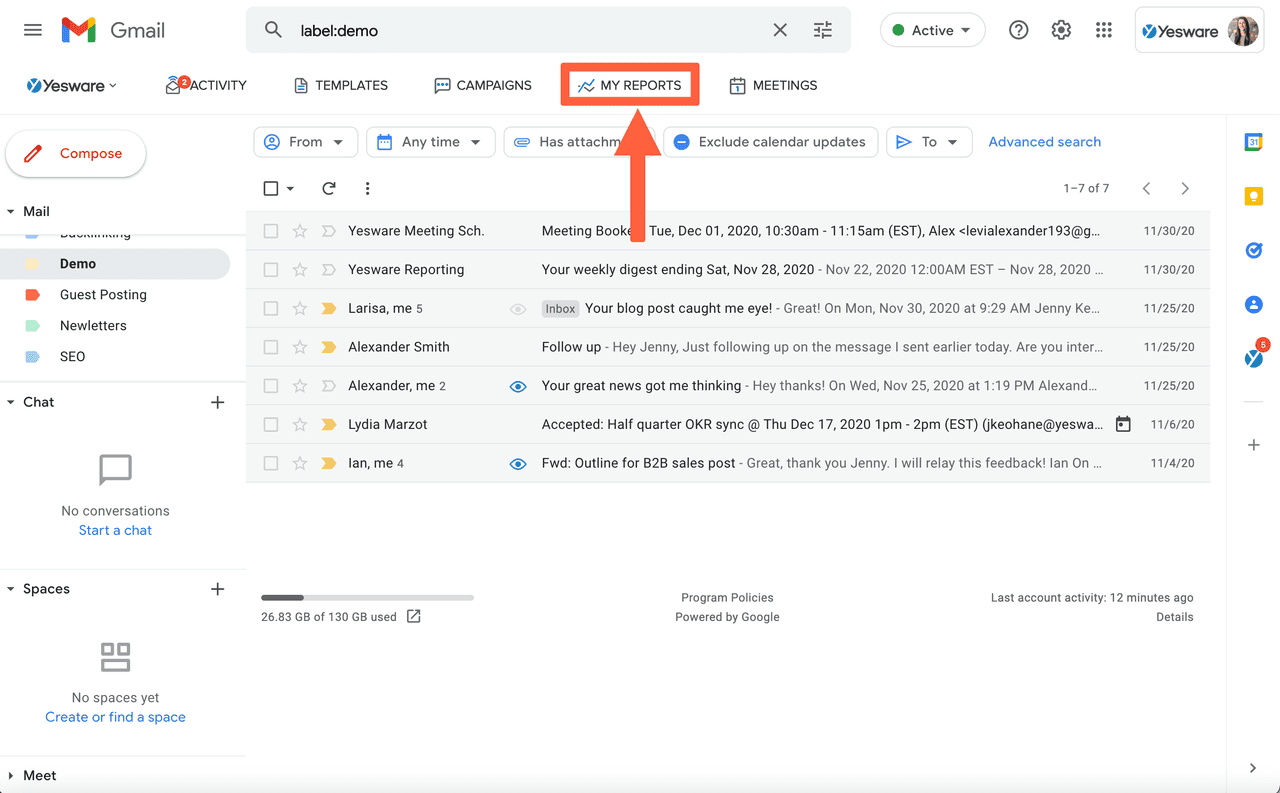The height and width of the screenshot is (793, 1280).
Task: Select the checkbox for the Alexander Smith email
Action: pos(270,347)
